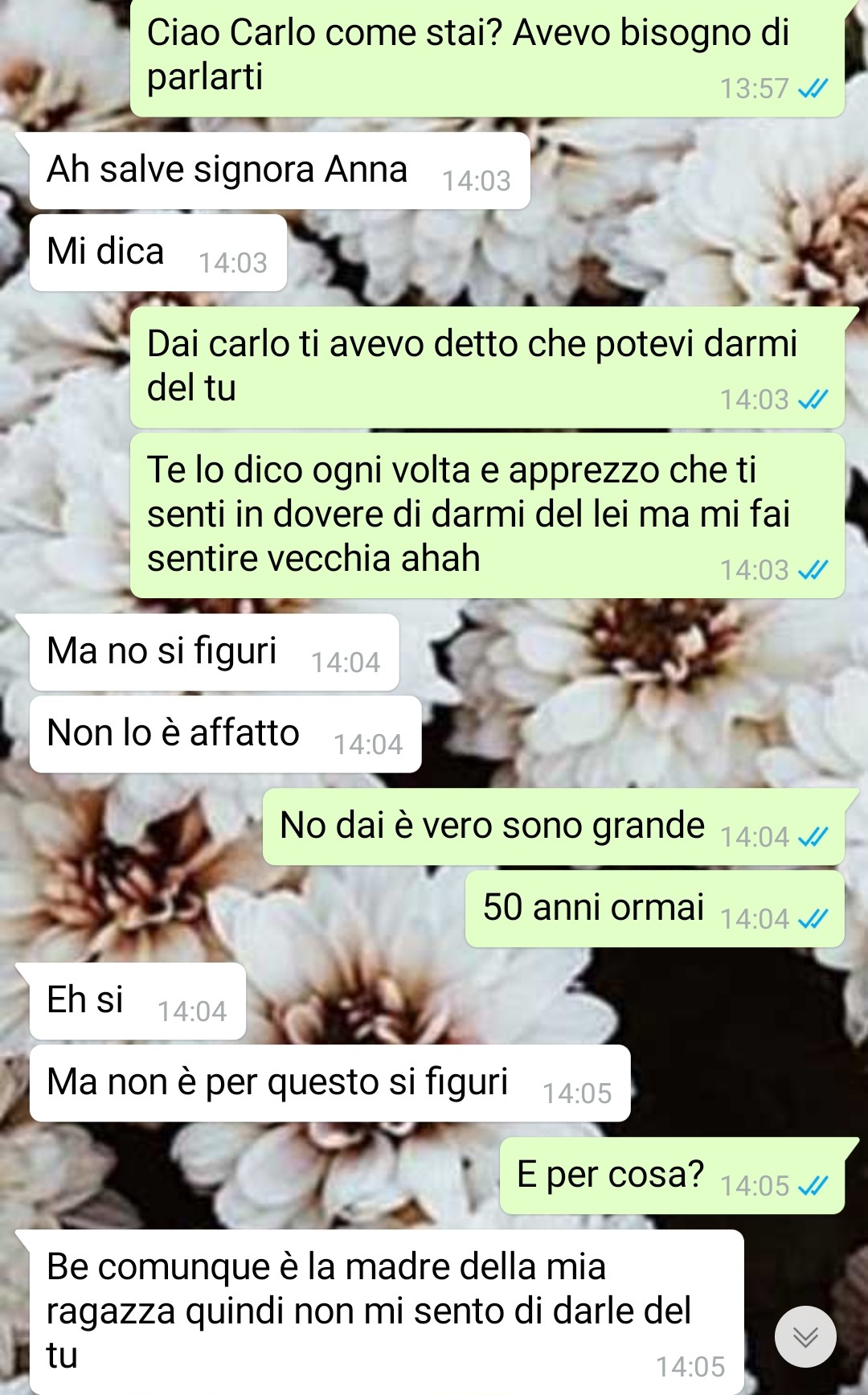Image resolution: width=868 pixels, height=1395 pixels.
Task: Tap the 14:03 timestamp beside "Ah salve signora Anna"
Action: 477,181
